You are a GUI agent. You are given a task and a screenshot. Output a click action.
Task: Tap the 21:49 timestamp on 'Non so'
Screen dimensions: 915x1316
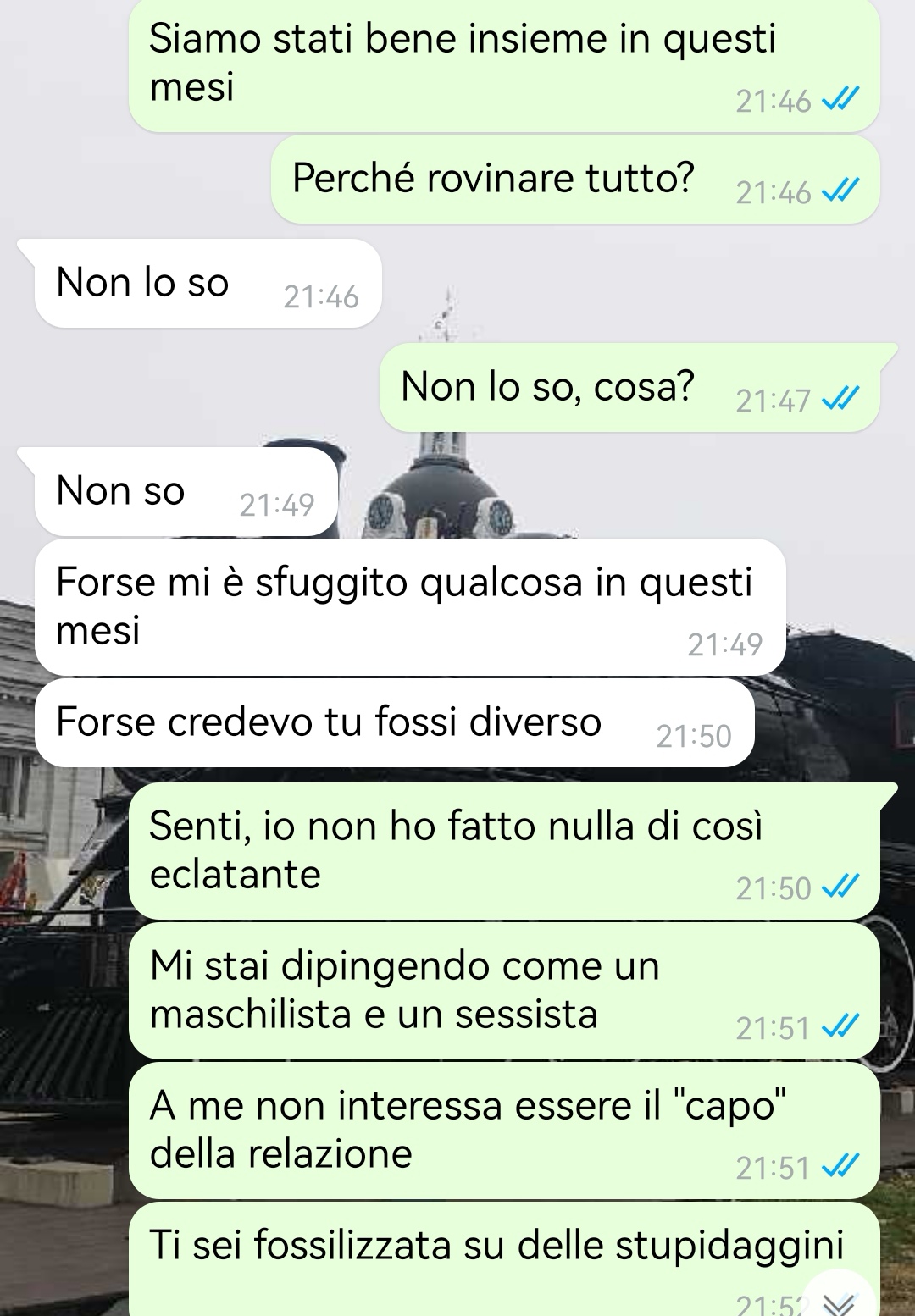point(277,506)
